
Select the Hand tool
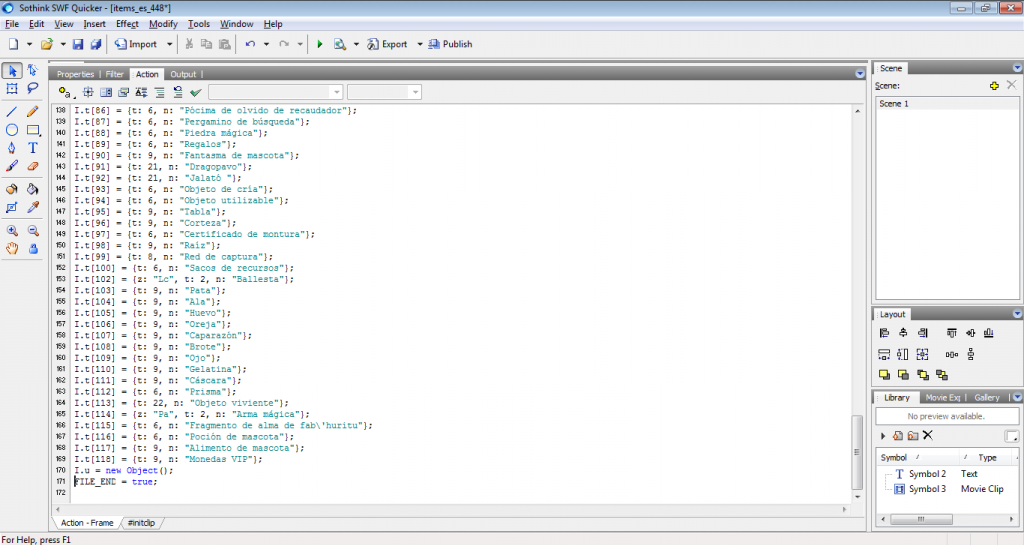click(x=12, y=249)
